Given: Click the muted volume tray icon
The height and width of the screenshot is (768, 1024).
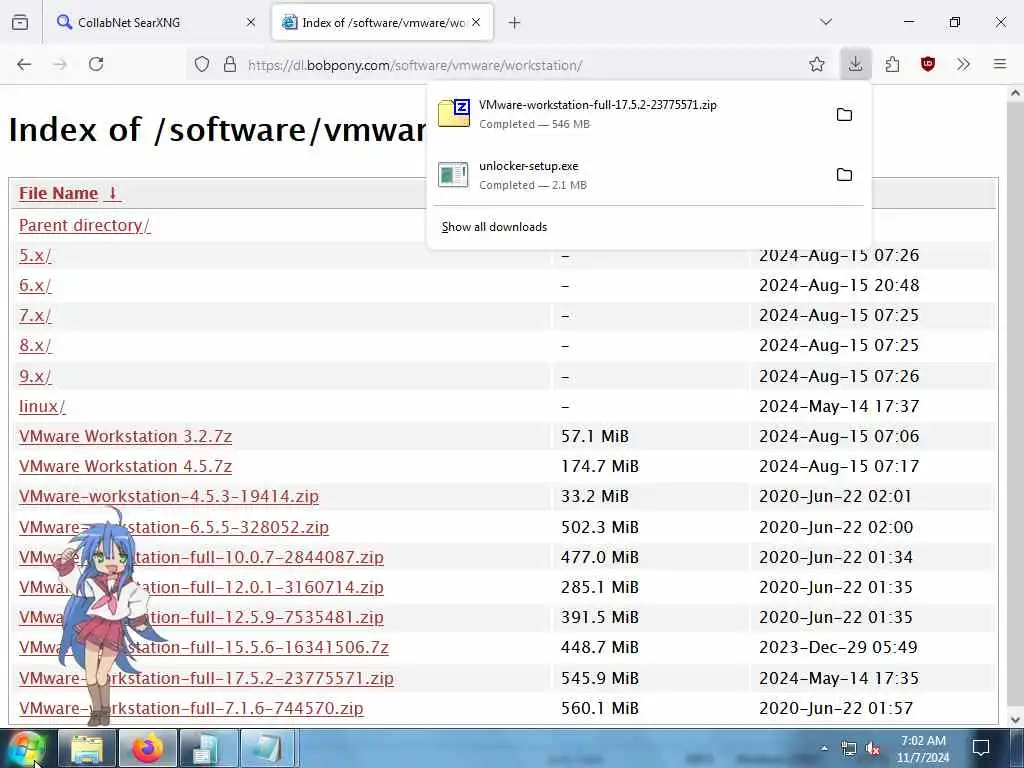Looking at the screenshot, I should click(x=872, y=748).
